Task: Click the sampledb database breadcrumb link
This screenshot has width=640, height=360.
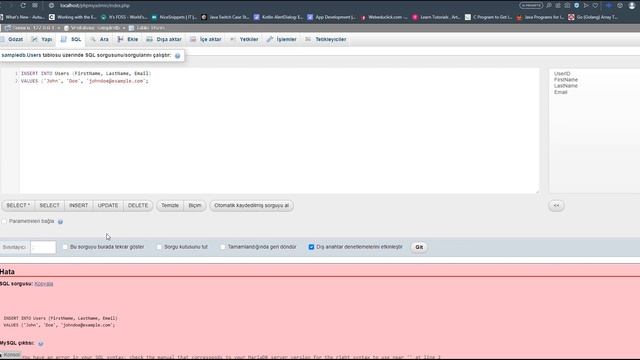Action: pyautogui.click(x=93, y=28)
